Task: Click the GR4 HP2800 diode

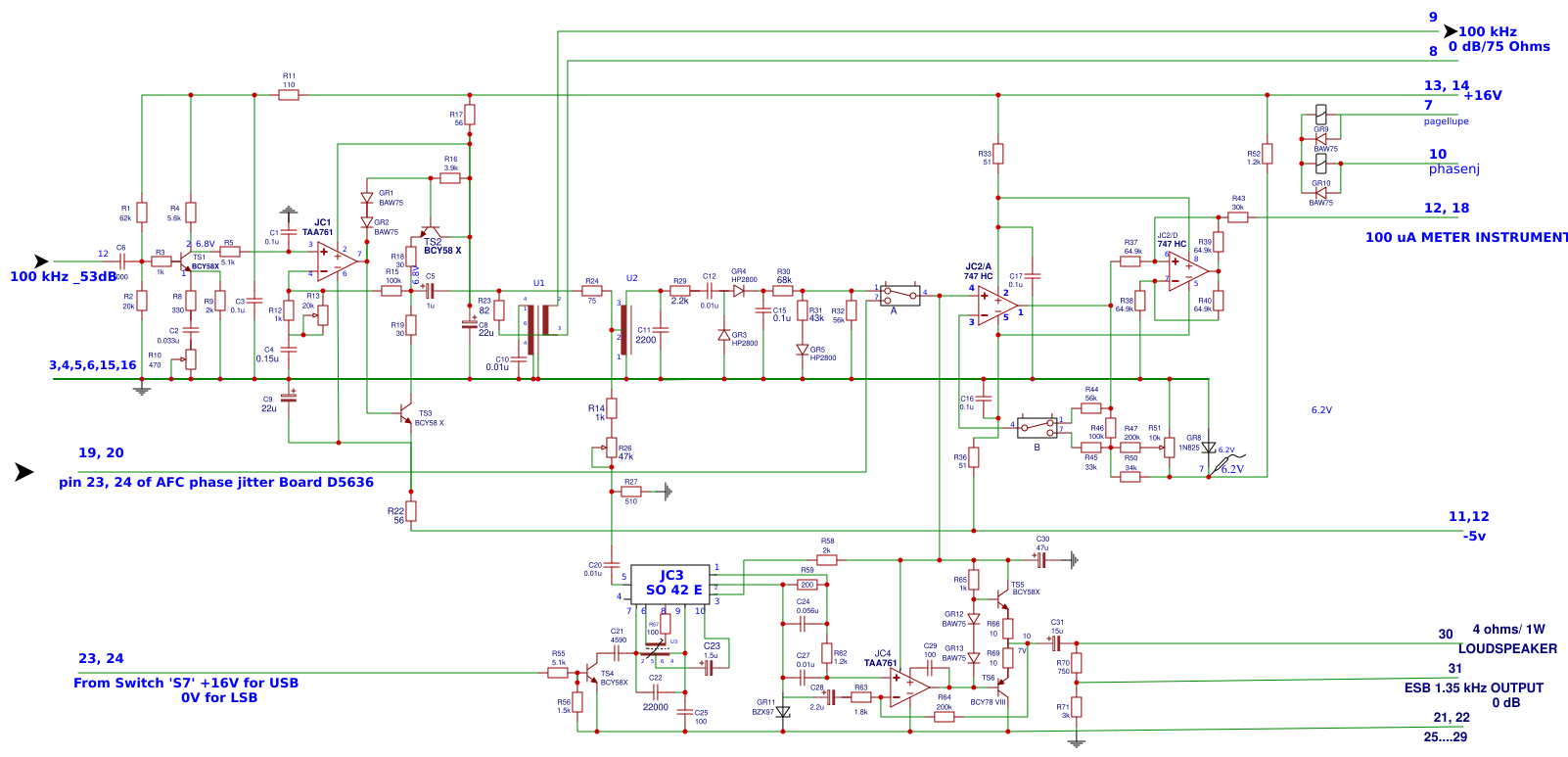Action: (739, 291)
